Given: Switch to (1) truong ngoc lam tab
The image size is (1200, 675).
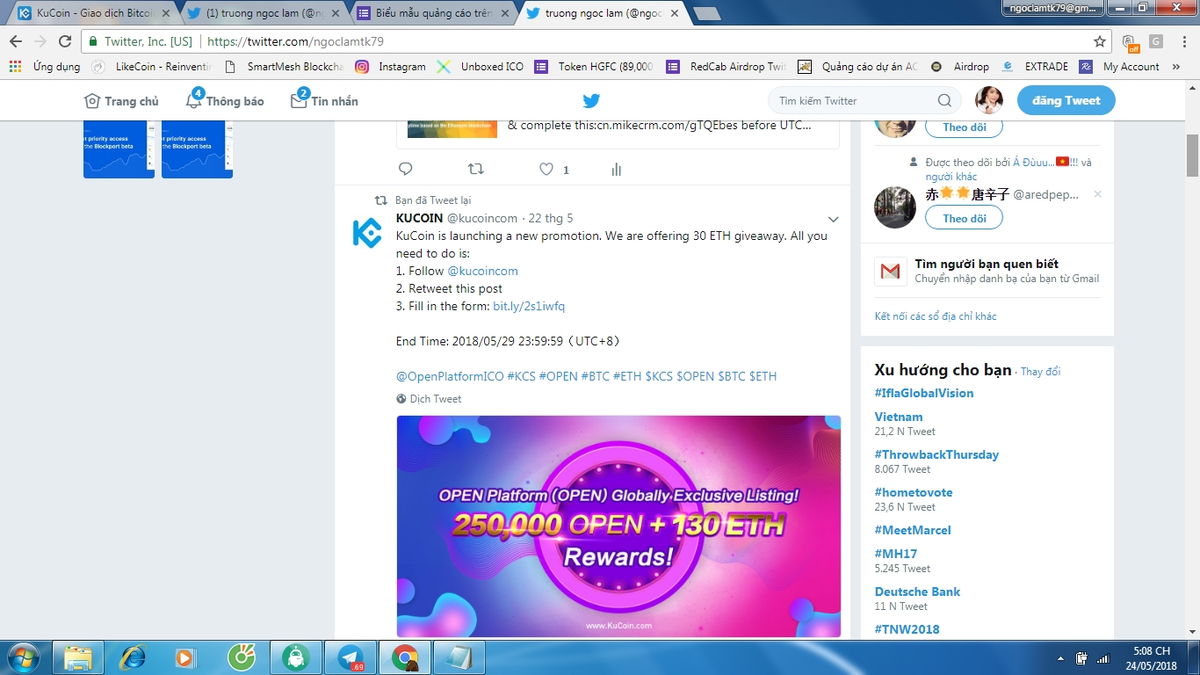Looking at the screenshot, I should pyautogui.click(x=263, y=13).
